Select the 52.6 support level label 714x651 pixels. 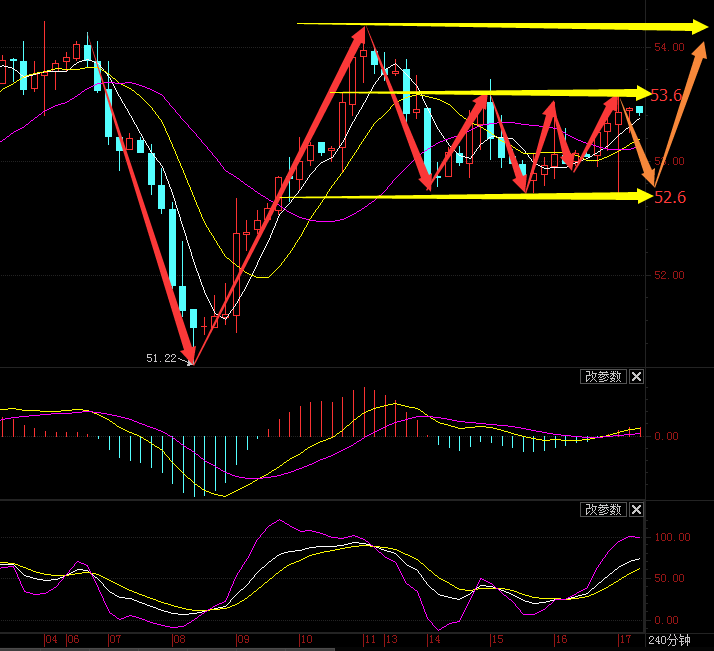click(x=669, y=198)
